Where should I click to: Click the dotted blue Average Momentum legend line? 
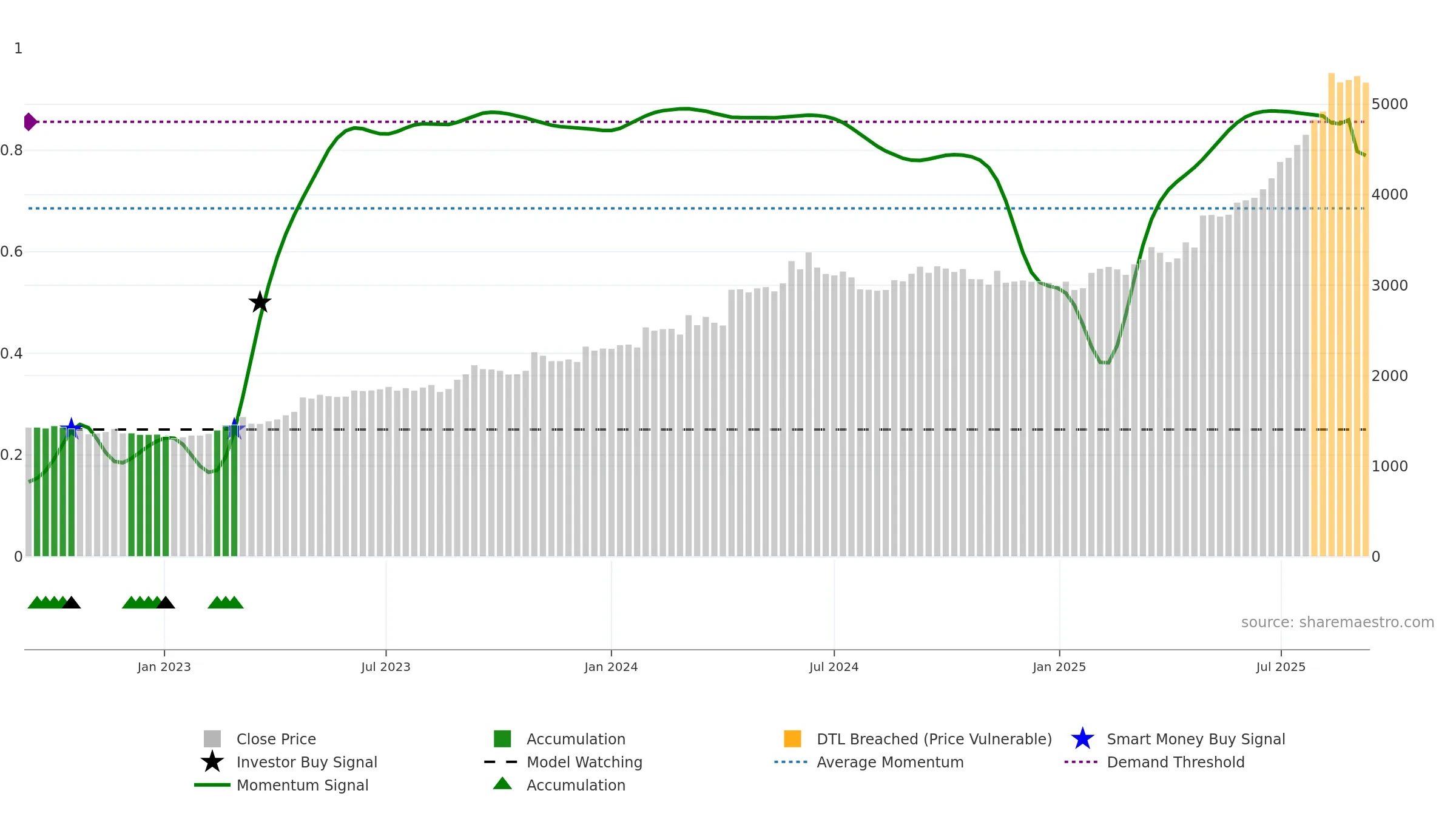point(791,762)
